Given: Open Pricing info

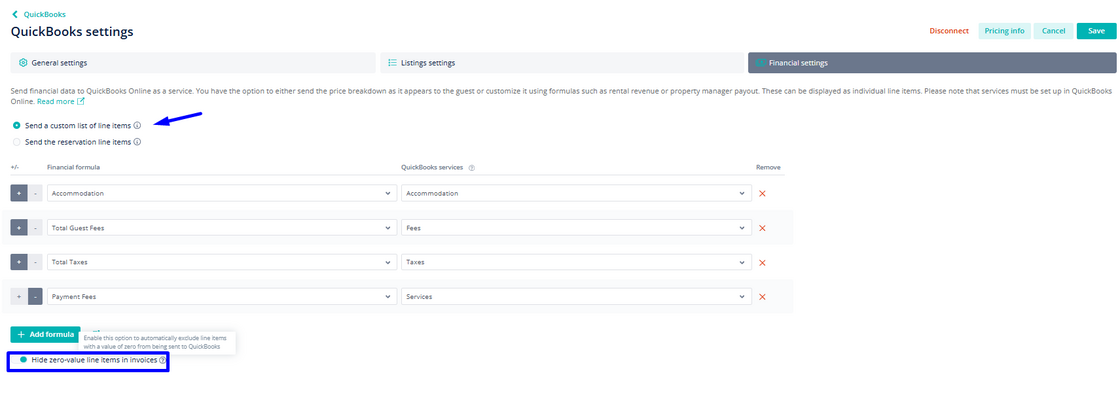Looking at the screenshot, I should [x=1004, y=31].
